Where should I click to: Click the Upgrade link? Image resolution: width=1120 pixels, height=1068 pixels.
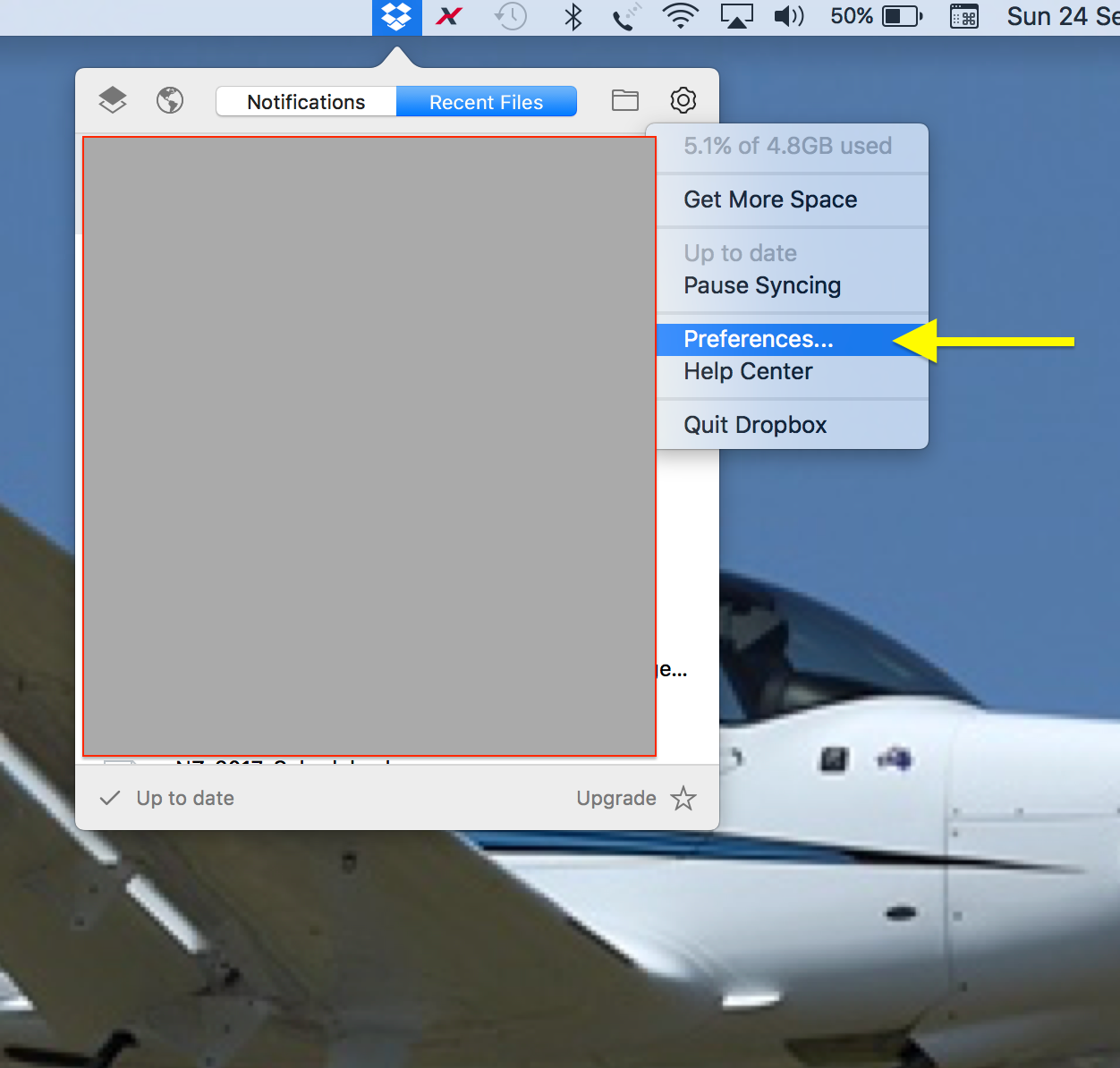tap(616, 798)
